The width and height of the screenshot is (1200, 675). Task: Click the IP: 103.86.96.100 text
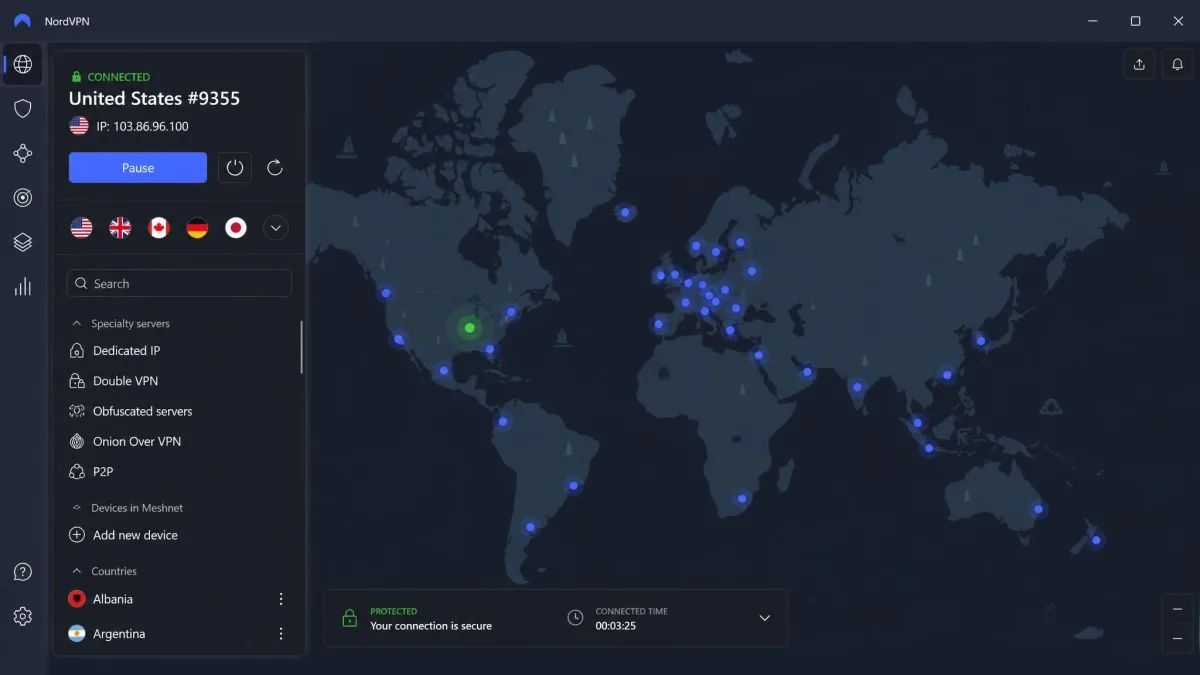tap(142, 126)
